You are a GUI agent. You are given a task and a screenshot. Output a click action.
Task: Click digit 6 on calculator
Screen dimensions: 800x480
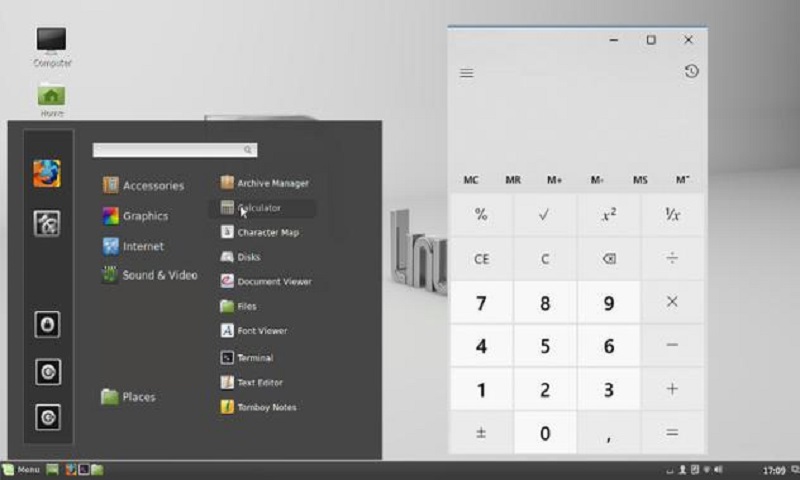tap(609, 345)
